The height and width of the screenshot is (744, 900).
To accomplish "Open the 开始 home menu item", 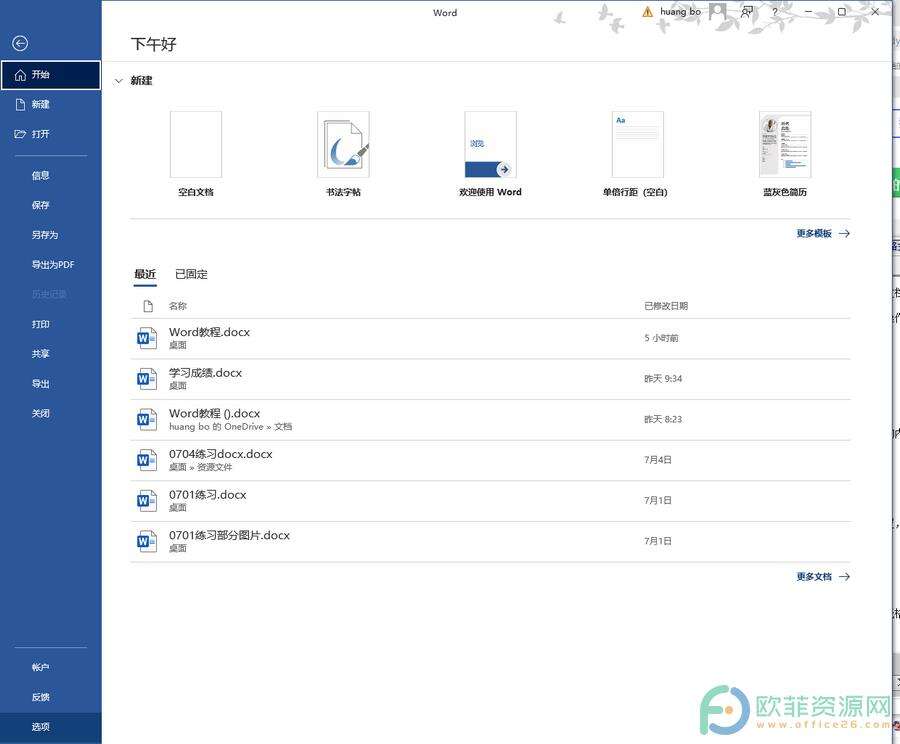I will (x=51, y=75).
